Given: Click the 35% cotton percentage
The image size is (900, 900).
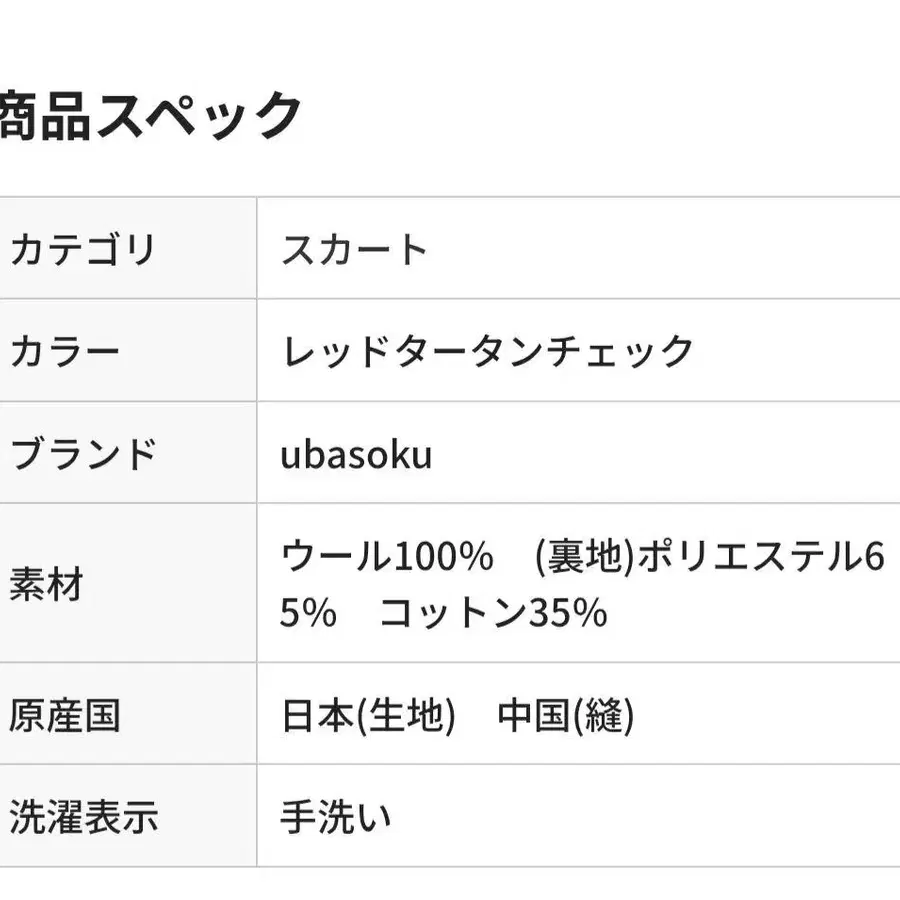Looking at the screenshot, I should [x=566, y=613].
